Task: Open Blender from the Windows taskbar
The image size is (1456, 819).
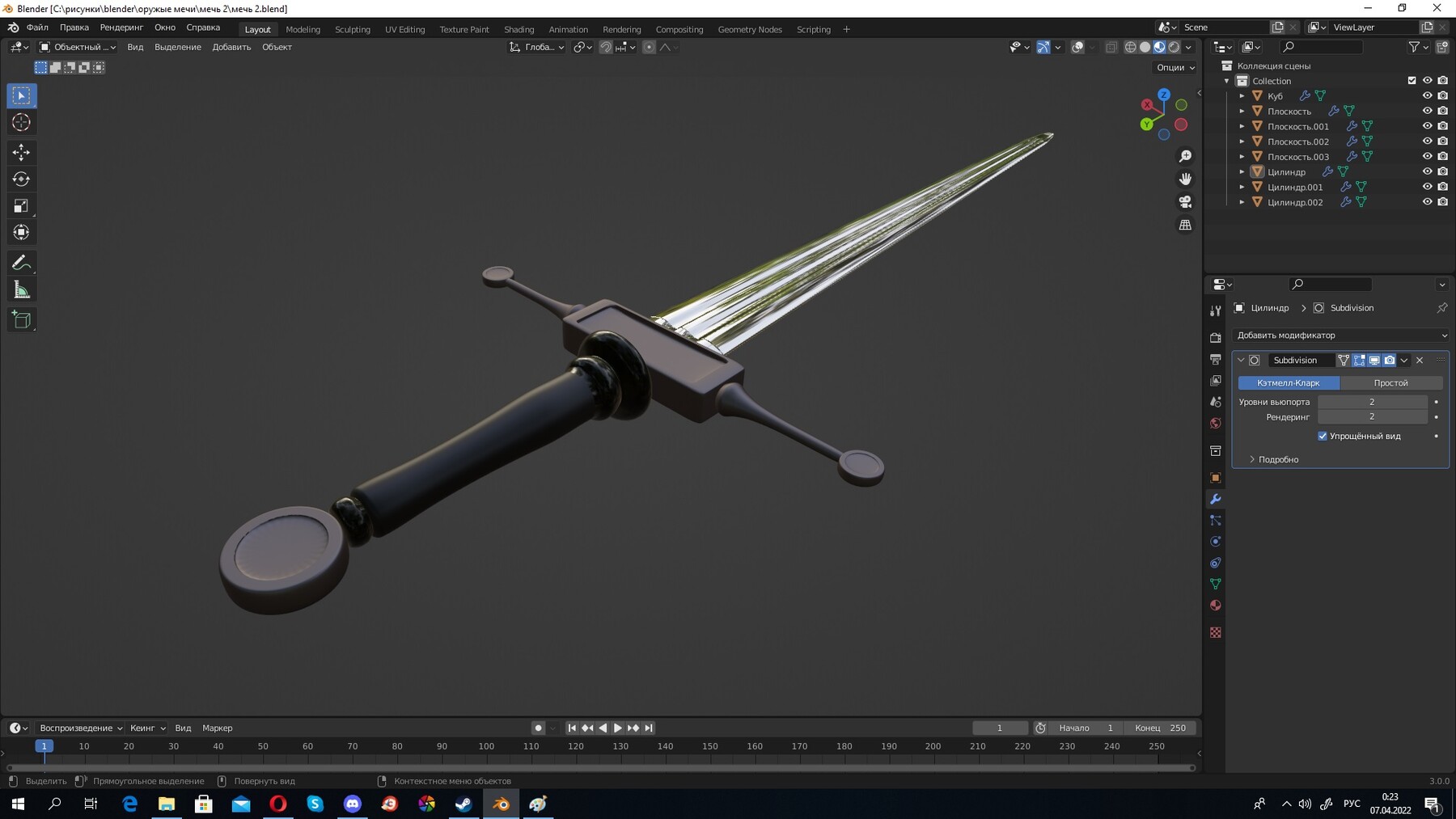Action: coord(499,804)
